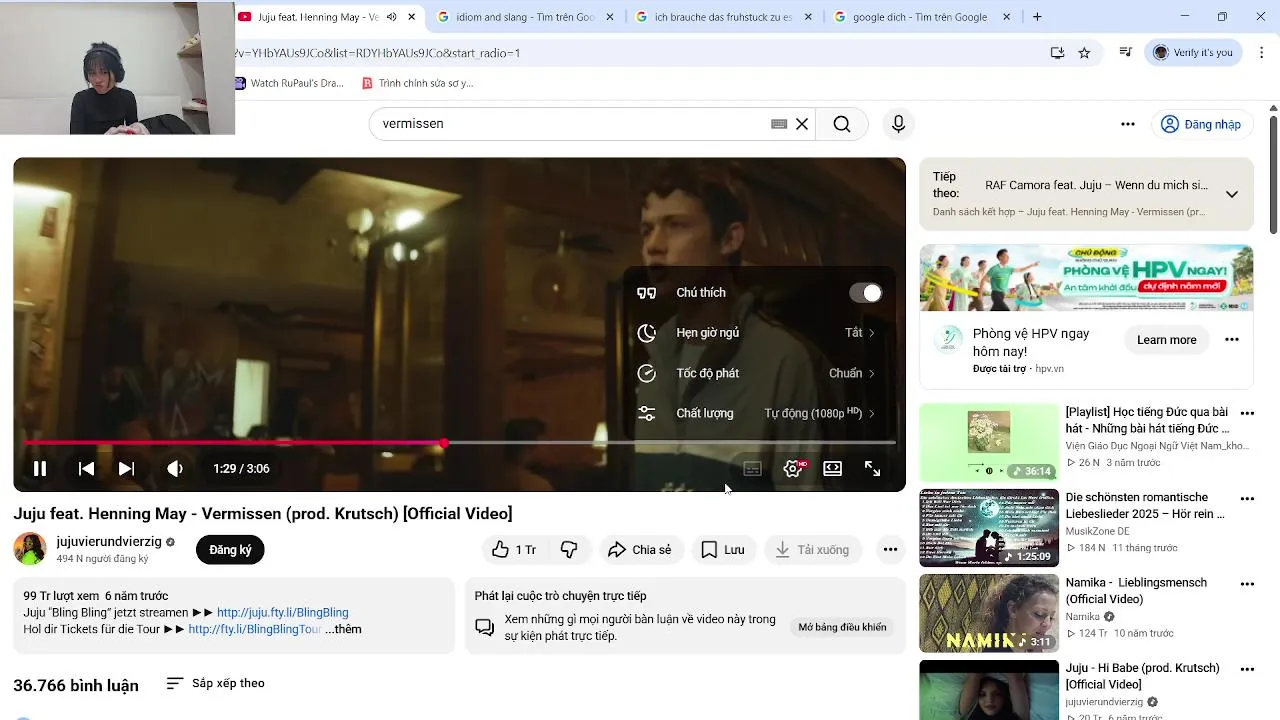Open Trình chính sửa sơ y... bookmark
1280x720 pixels.
[x=418, y=83]
